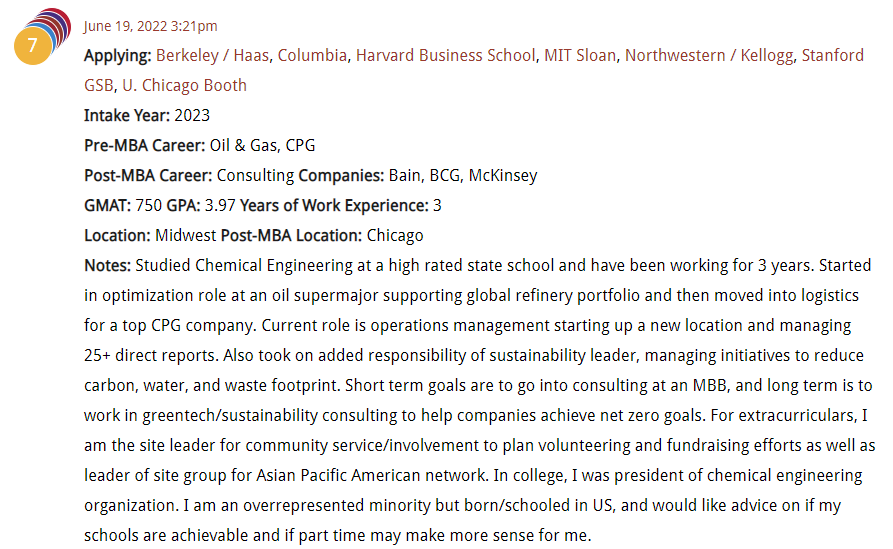Click the GSB link text
Screen dimensions: 893x549
(99, 85)
